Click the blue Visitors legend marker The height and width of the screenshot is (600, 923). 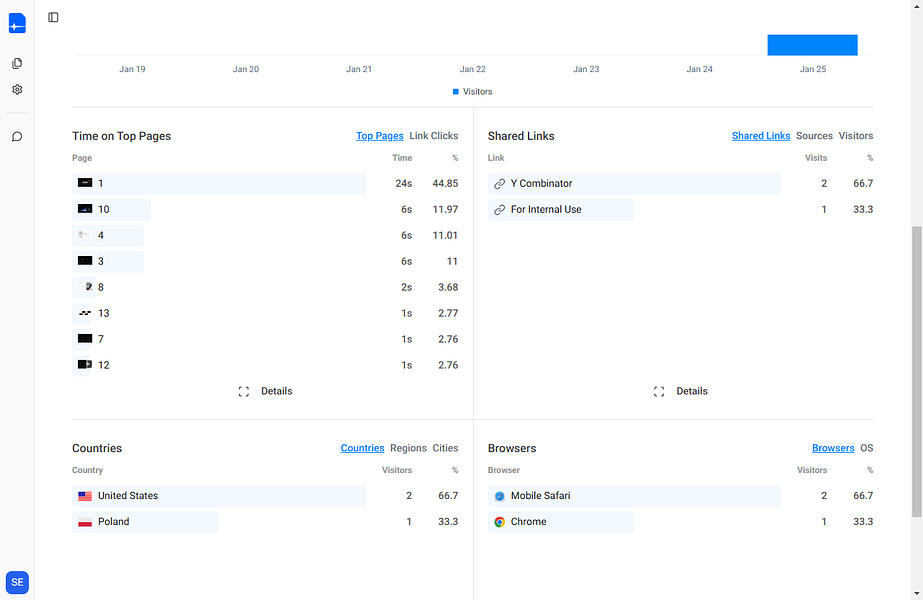[456, 92]
